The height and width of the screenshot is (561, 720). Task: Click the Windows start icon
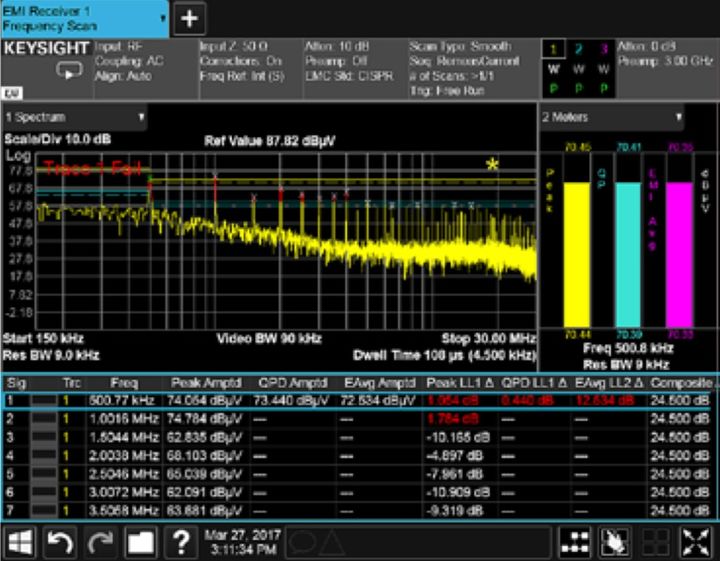tap(21, 541)
